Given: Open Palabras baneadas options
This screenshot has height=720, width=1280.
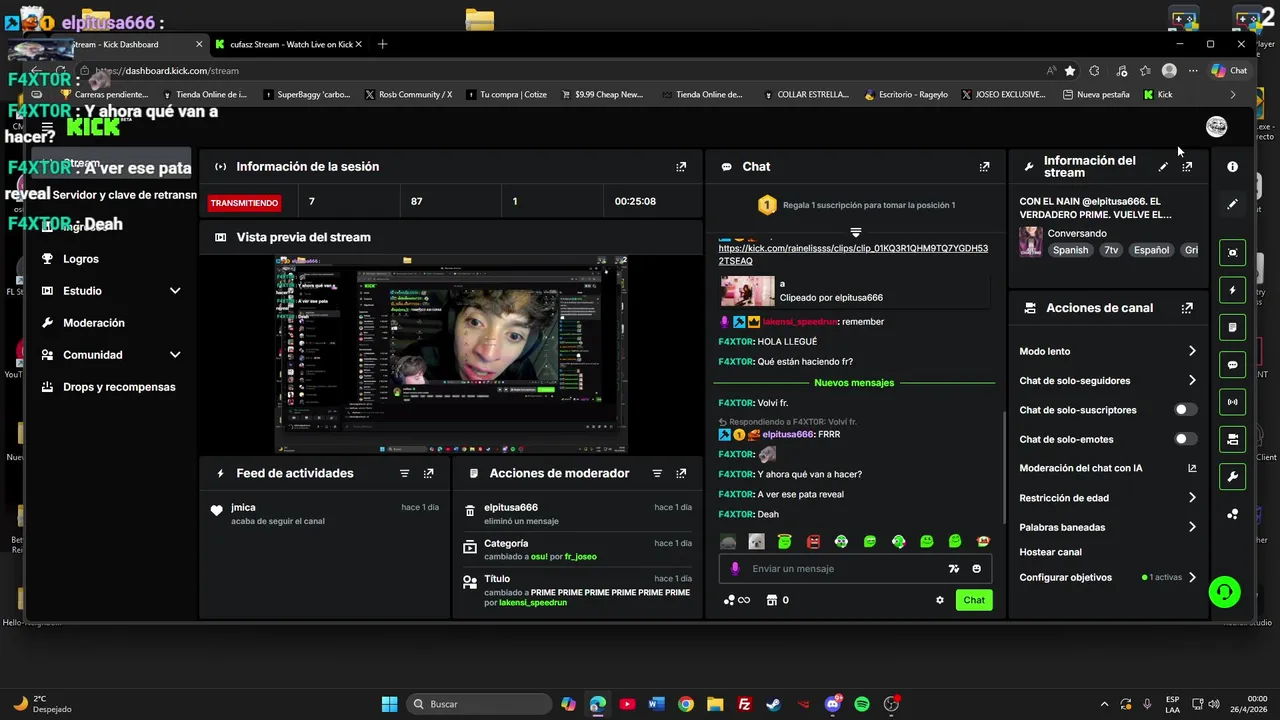Looking at the screenshot, I should 1107,527.
